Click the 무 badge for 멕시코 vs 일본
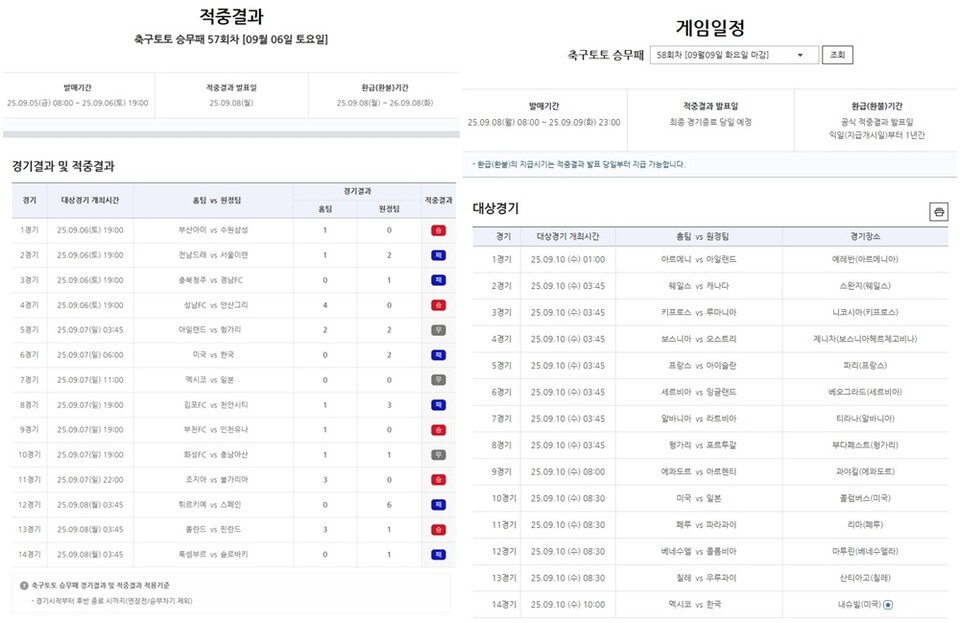Viewport: 960px width, 623px height. pos(438,379)
